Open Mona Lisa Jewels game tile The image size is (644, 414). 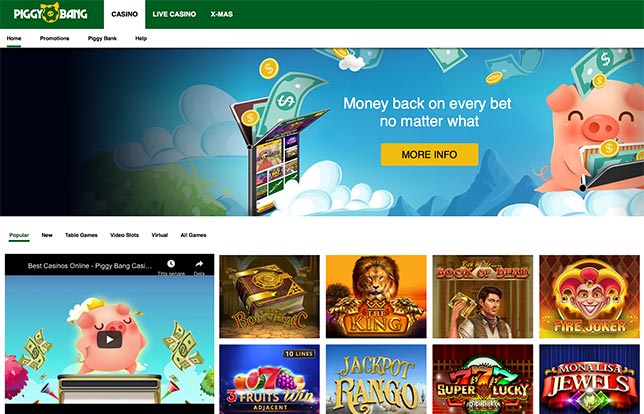[x=590, y=379]
